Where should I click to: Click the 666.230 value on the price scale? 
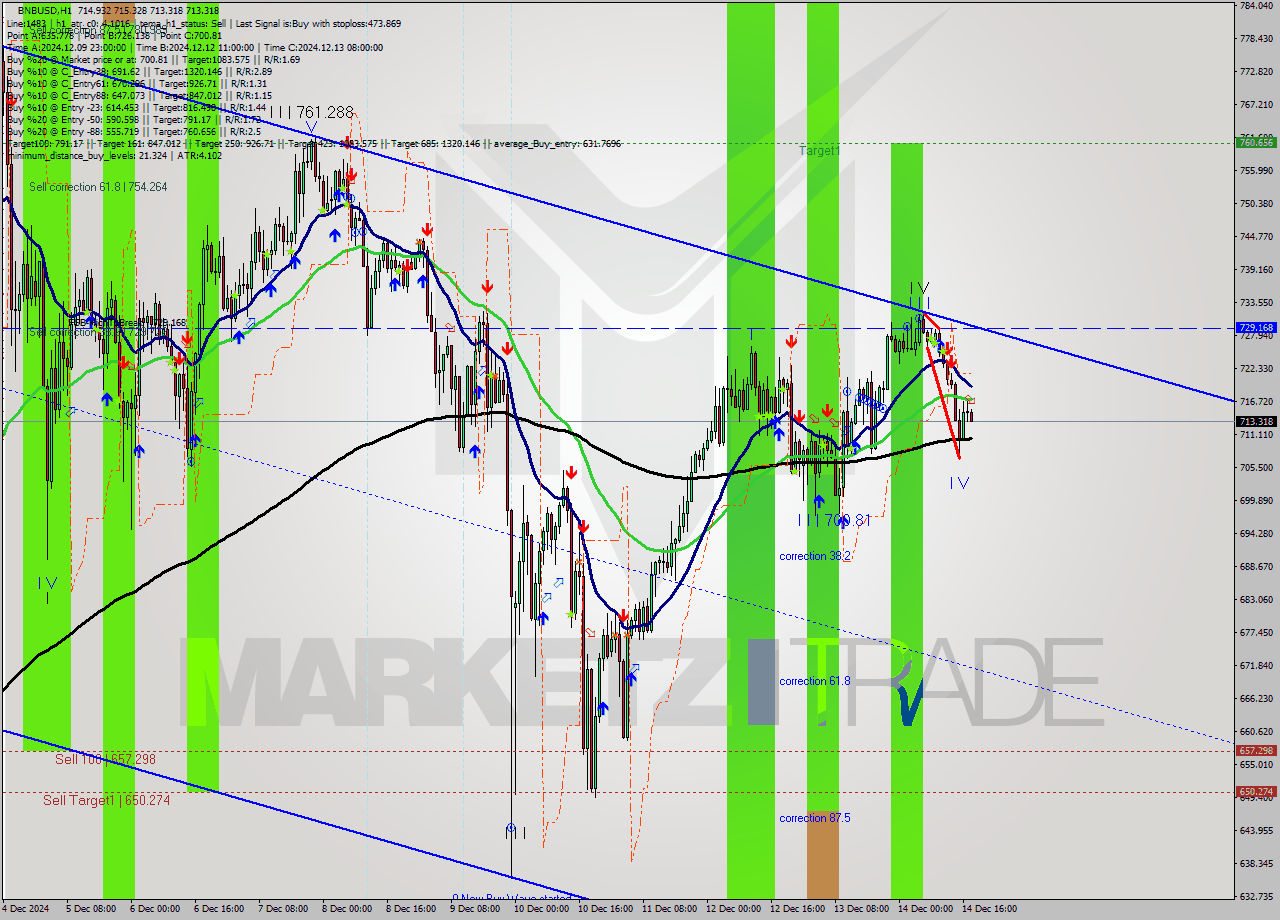[x=1255, y=698]
